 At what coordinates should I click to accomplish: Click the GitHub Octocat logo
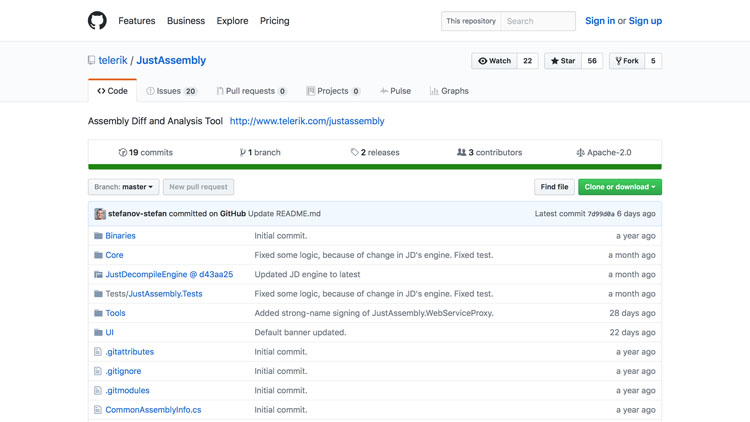click(97, 21)
